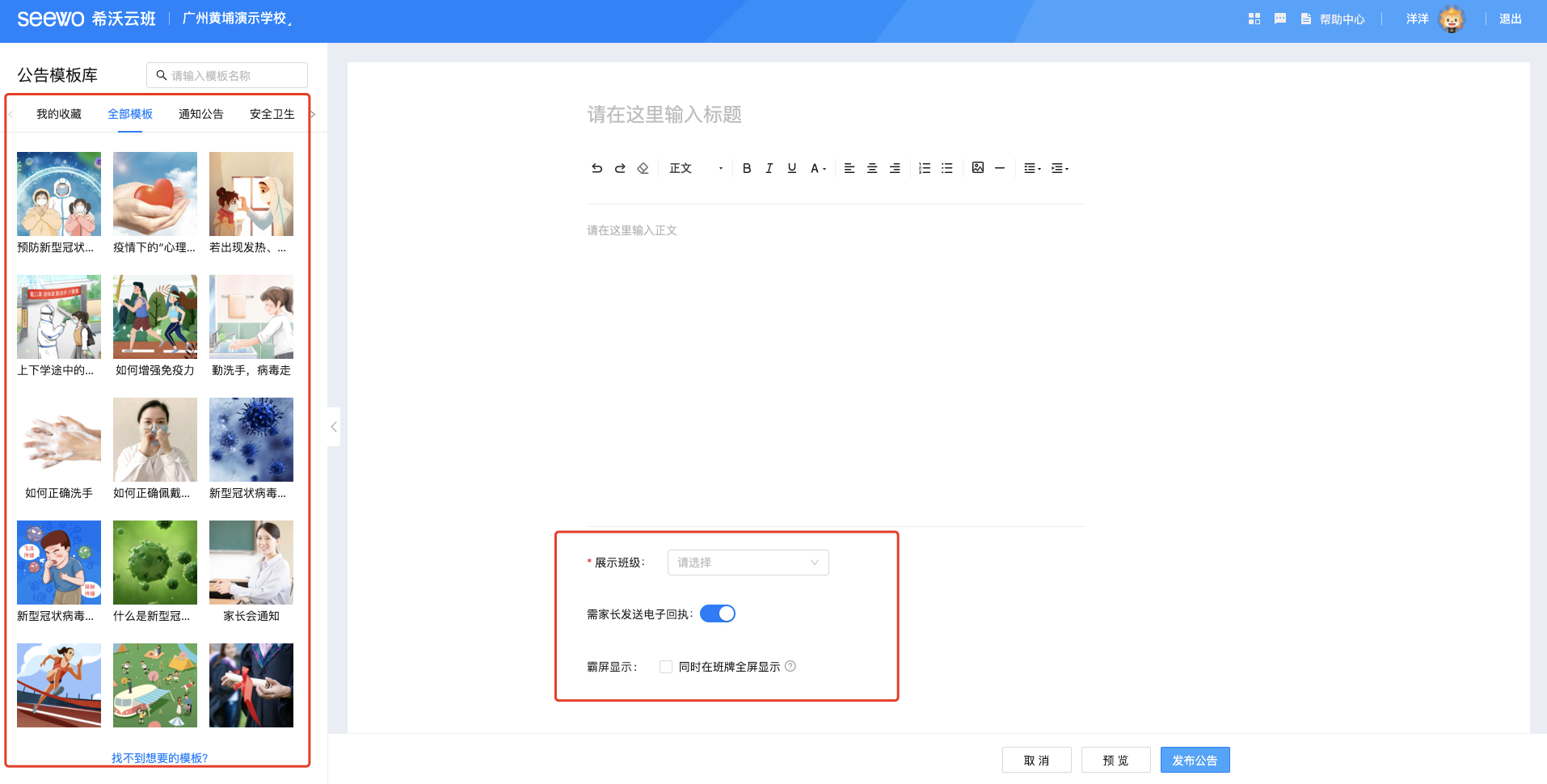
Task: Click the 找不到想要的模板? link
Action: click(x=159, y=758)
